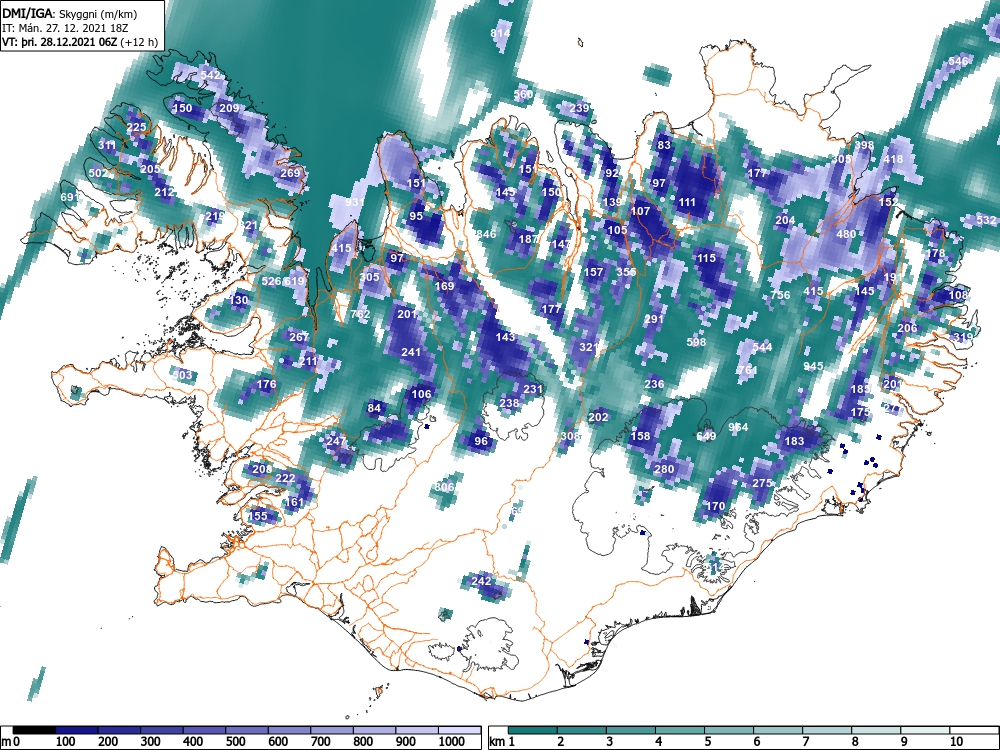This screenshot has height=750, width=1000.
Task: Click the visibility value 546
Action: tap(959, 61)
